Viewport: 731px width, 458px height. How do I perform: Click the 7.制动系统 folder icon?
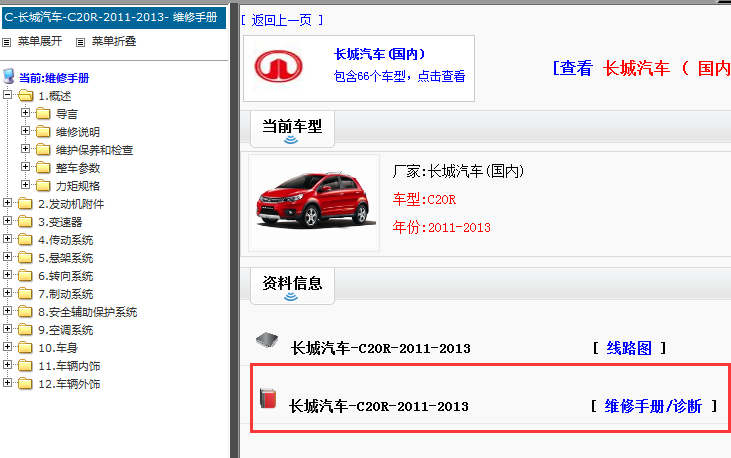click(x=26, y=294)
